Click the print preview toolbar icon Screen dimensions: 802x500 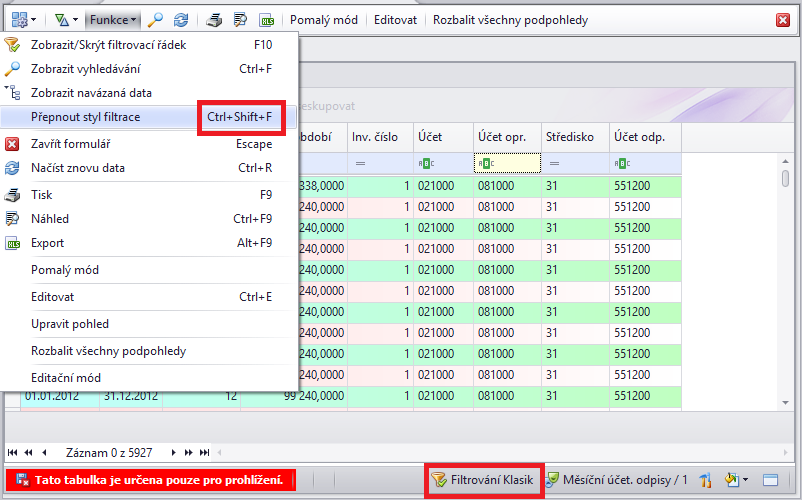(x=240, y=20)
